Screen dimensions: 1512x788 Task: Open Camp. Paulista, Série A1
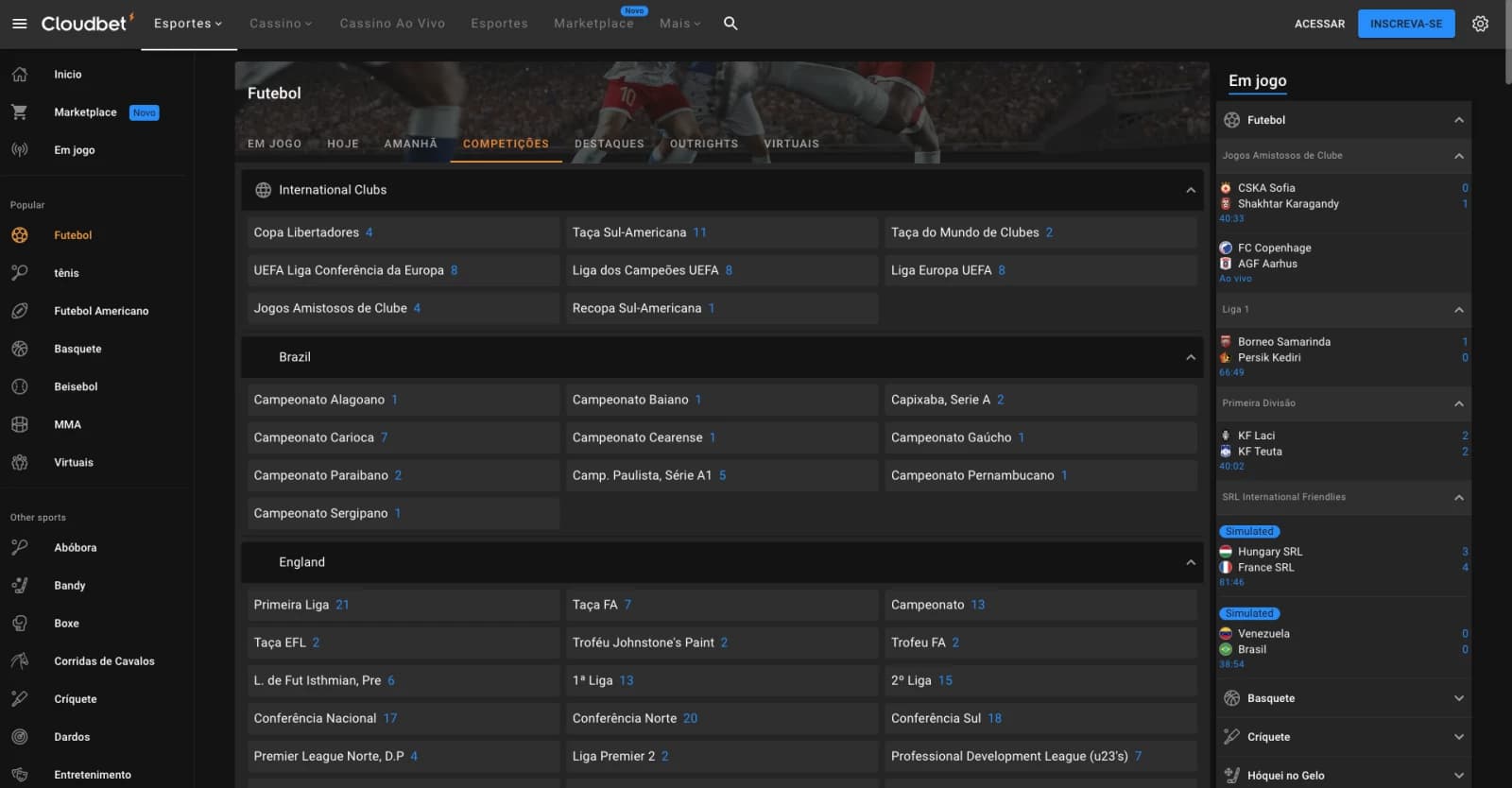coord(722,475)
